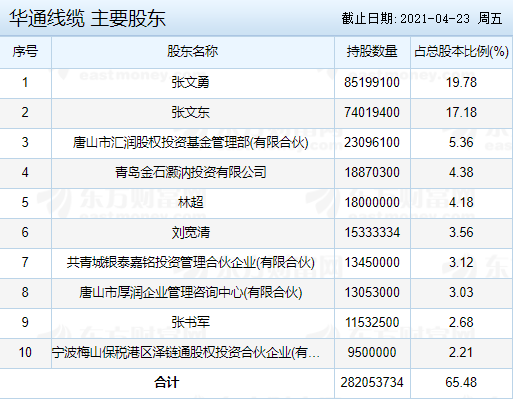The height and width of the screenshot is (402, 513).
Task: Click total percentage 65.48
Action: tap(461, 382)
